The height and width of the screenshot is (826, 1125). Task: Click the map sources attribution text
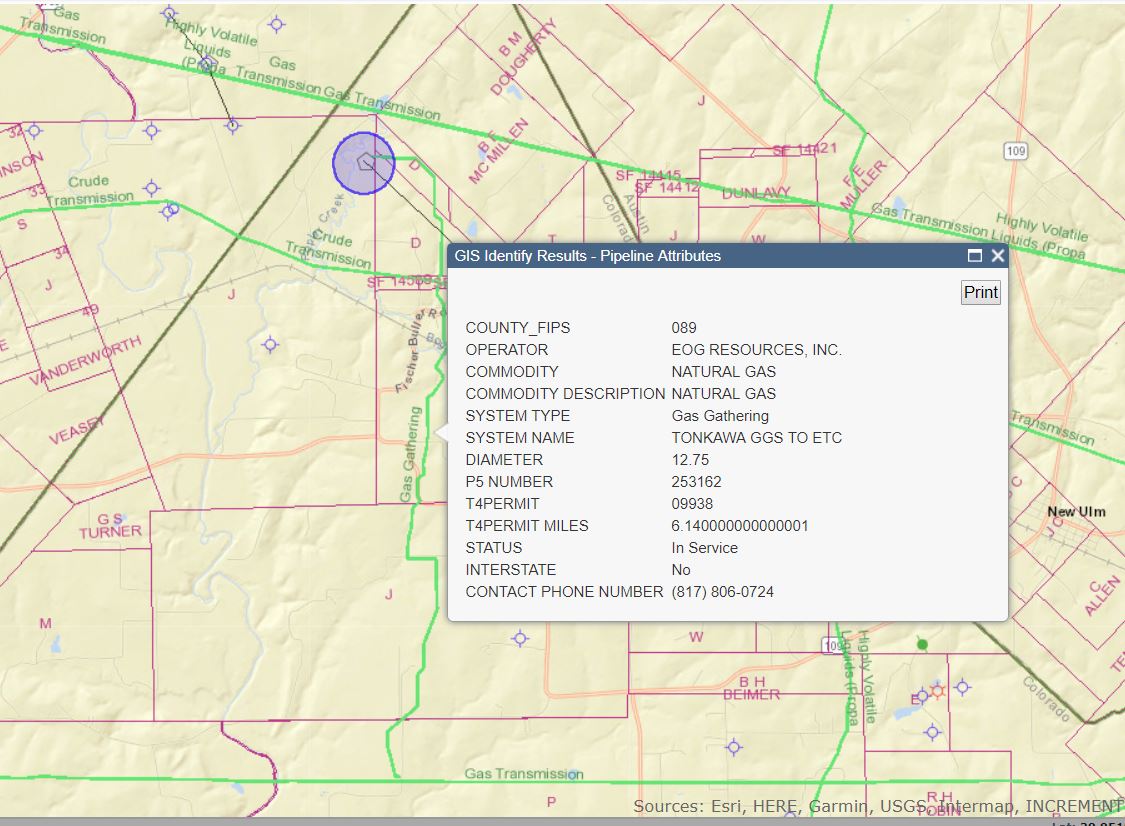point(878,807)
